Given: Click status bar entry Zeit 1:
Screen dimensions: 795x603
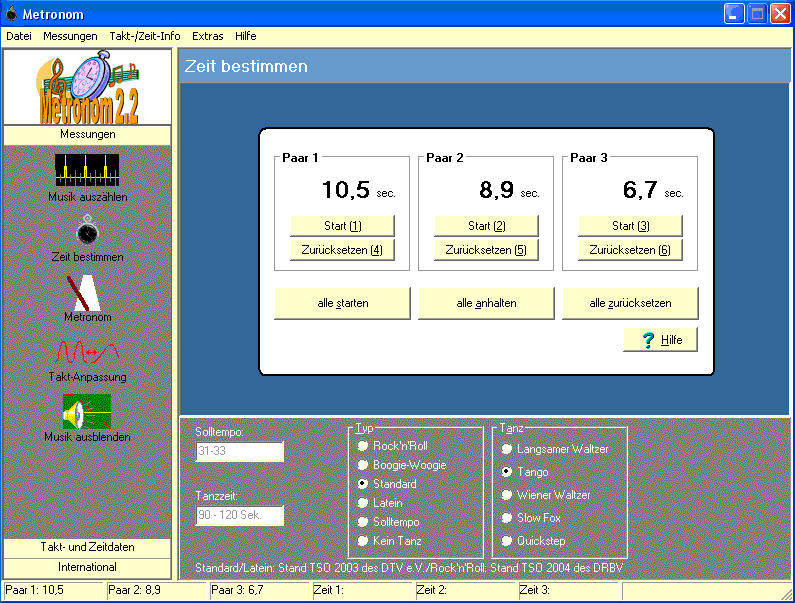Looking at the screenshot, I should tap(362, 590).
